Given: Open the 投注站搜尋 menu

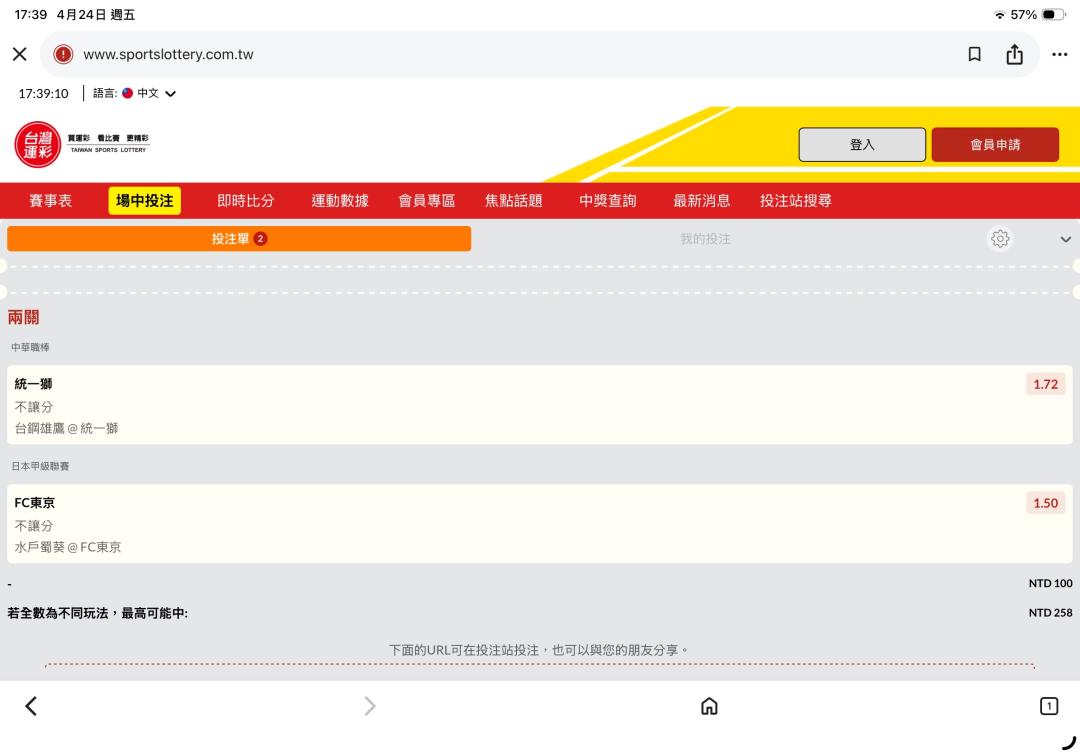Looking at the screenshot, I should coord(796,200).
